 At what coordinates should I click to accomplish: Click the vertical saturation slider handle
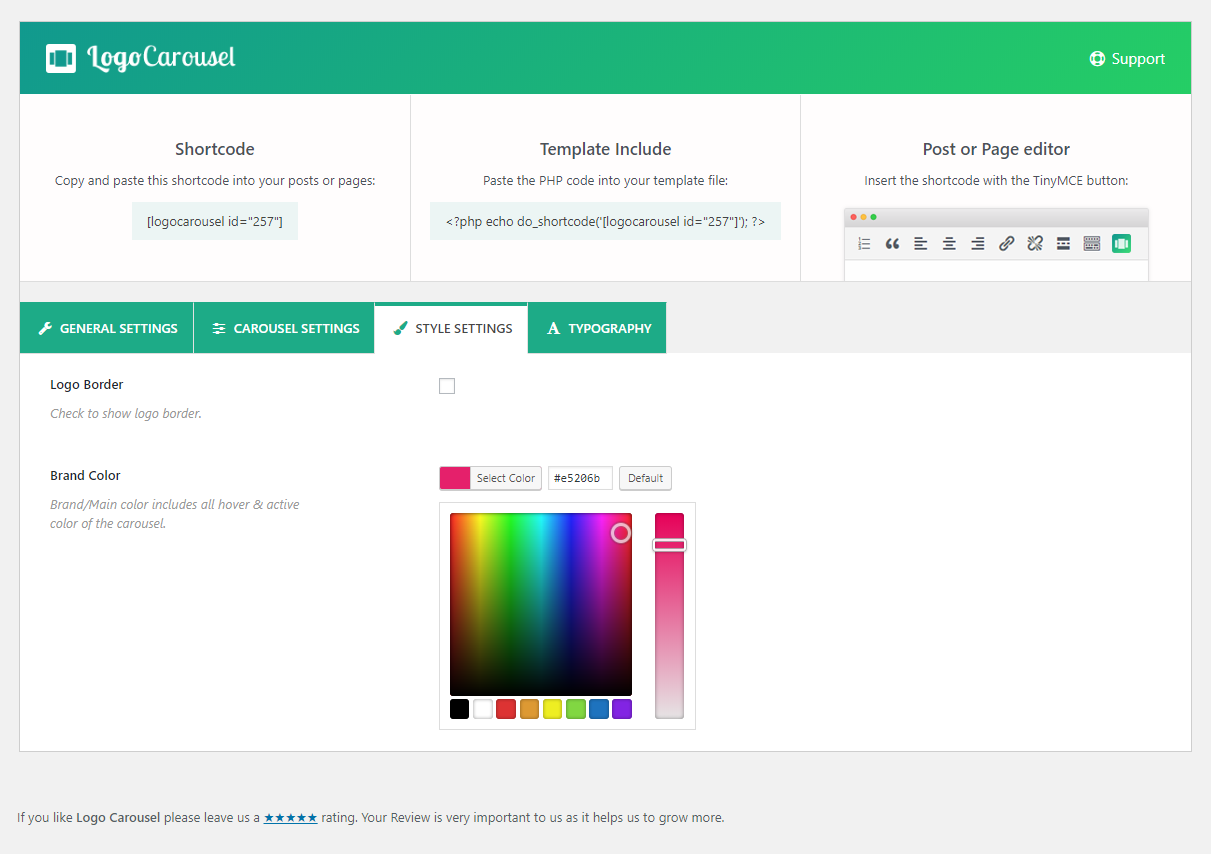click(669, 545)
